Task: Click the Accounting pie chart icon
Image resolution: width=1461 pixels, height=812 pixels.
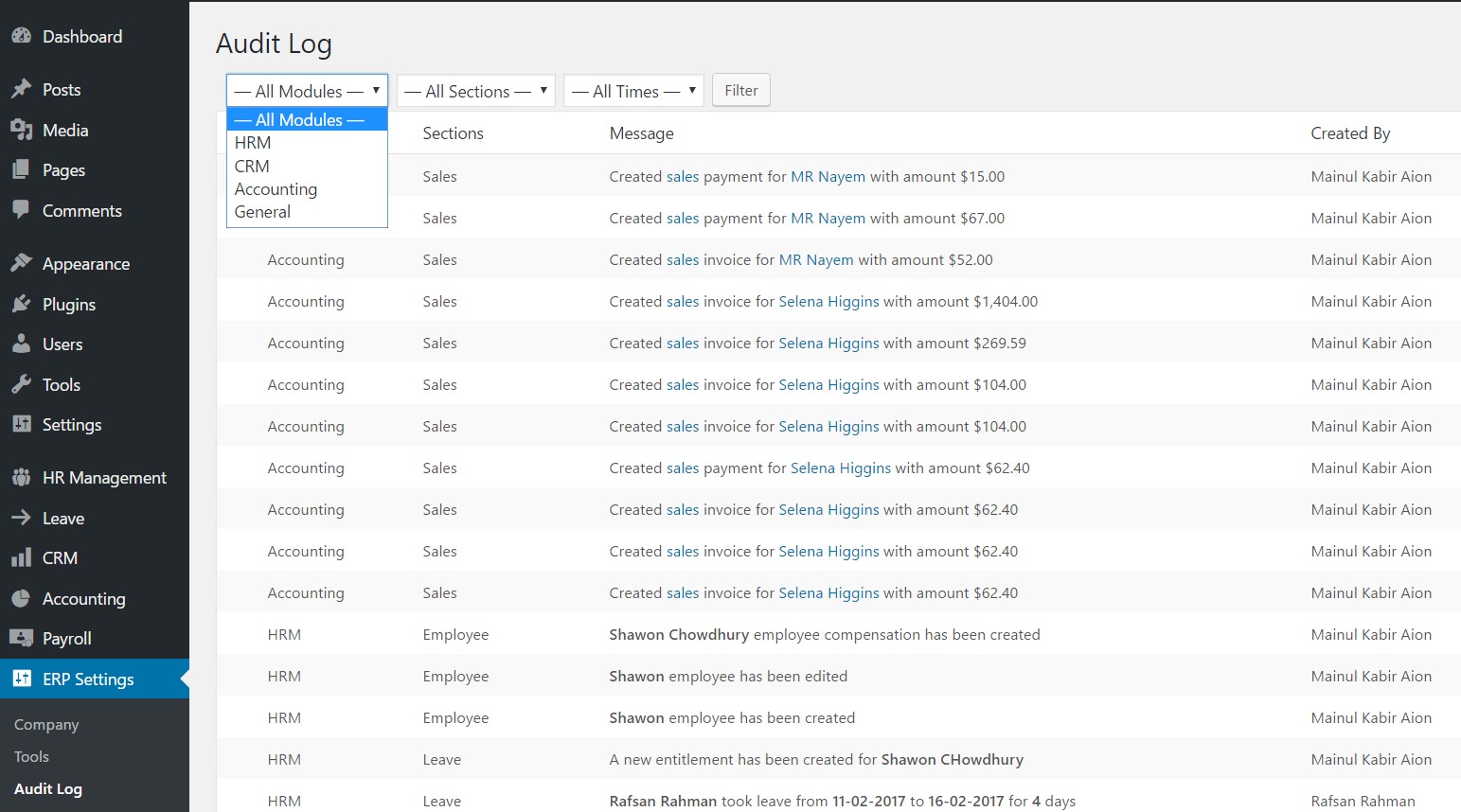Action: tap(21, 598)
